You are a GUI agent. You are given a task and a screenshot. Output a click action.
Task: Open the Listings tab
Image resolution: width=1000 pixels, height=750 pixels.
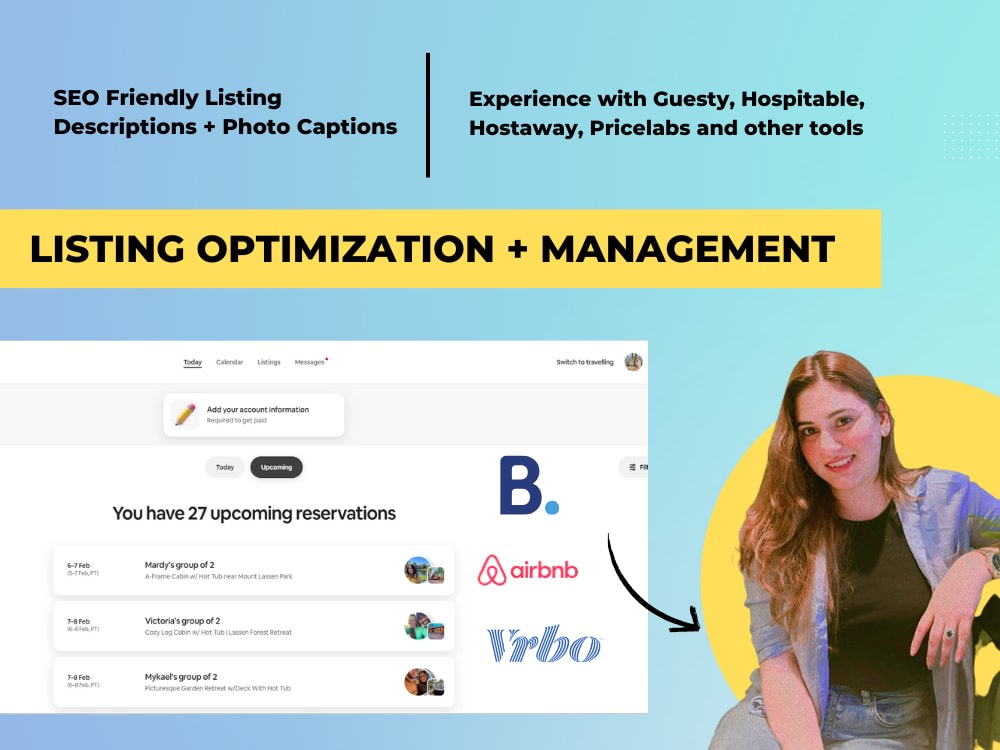click(268, 362)
